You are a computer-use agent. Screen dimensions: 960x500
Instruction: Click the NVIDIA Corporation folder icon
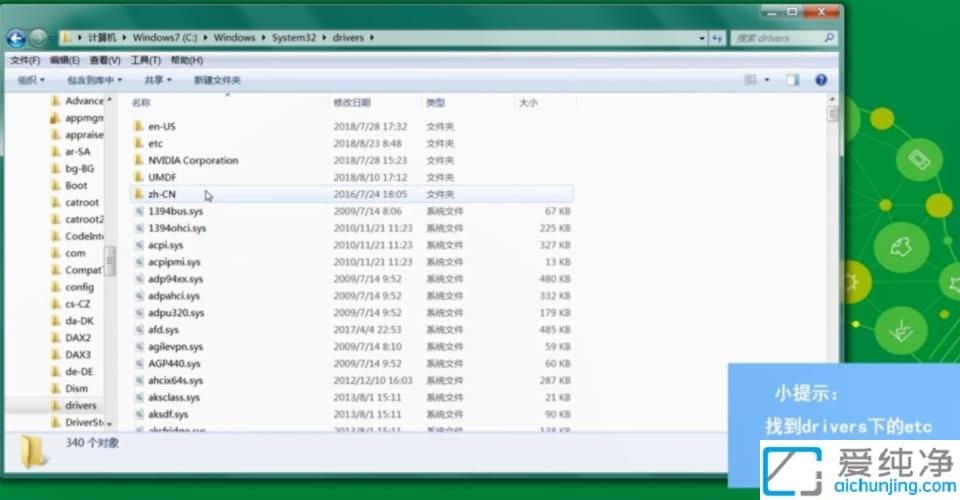(x=139, y=160)
